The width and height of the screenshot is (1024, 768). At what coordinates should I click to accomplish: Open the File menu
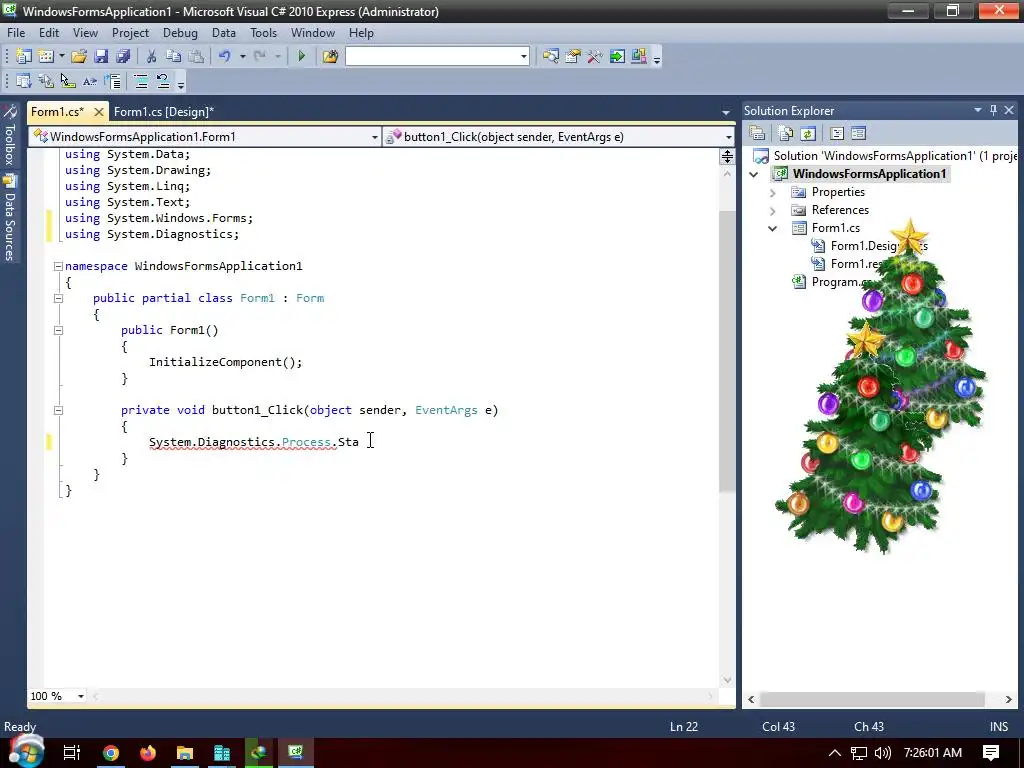coord(16,33)
